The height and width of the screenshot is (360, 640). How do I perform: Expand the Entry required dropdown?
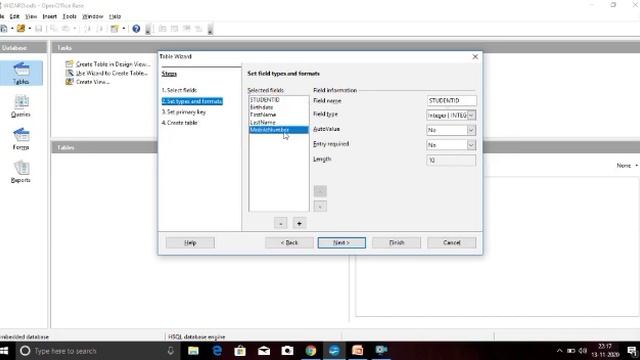point(471,145)
